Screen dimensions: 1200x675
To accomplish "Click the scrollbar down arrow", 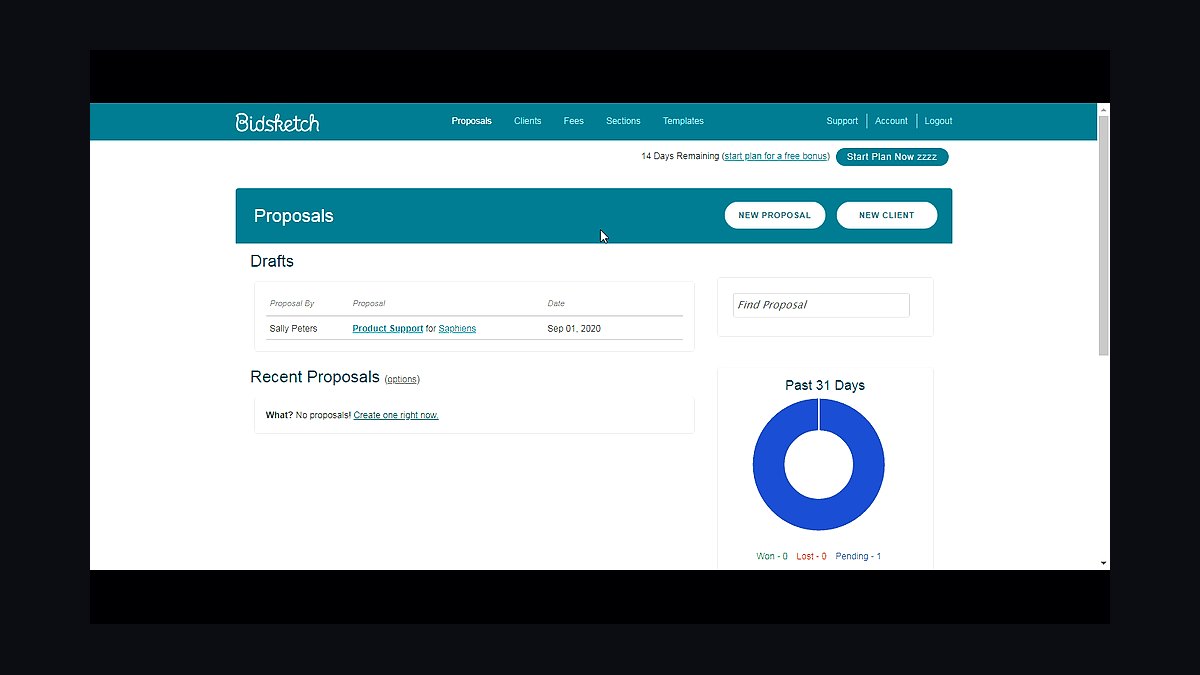I will click(1104, 563).
